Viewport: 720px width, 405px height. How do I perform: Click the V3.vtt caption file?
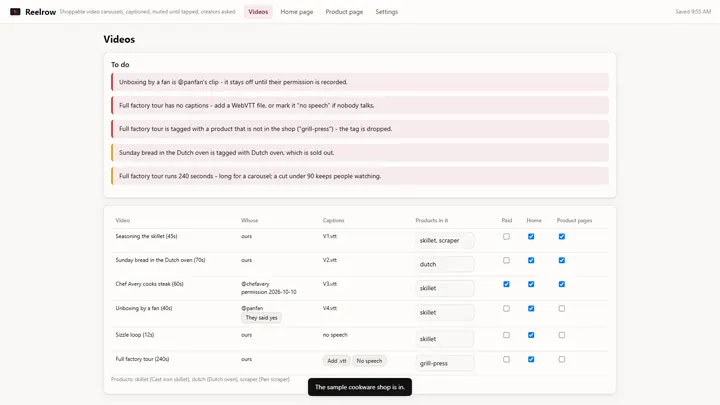coord(330,284)
